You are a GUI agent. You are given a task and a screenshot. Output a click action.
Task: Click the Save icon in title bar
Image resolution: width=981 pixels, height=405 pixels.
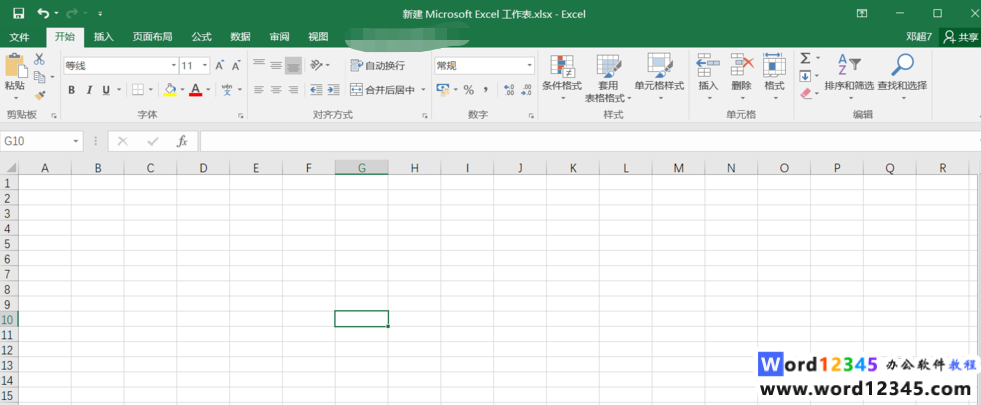[x=19, y=13]
